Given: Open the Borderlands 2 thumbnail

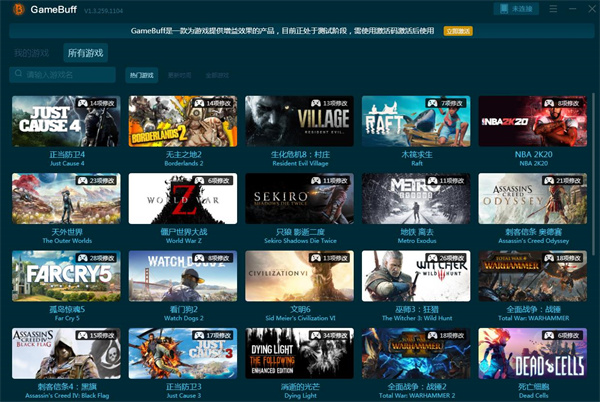Looking at the screenshot, I should click(x=183, y=121).
